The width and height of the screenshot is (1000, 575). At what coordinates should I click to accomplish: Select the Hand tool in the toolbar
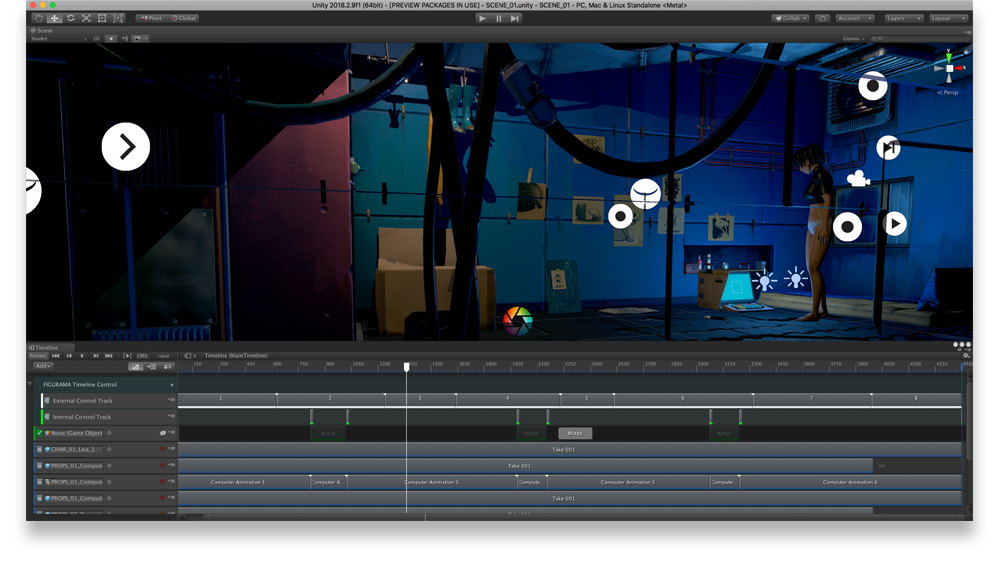point(38,18)
